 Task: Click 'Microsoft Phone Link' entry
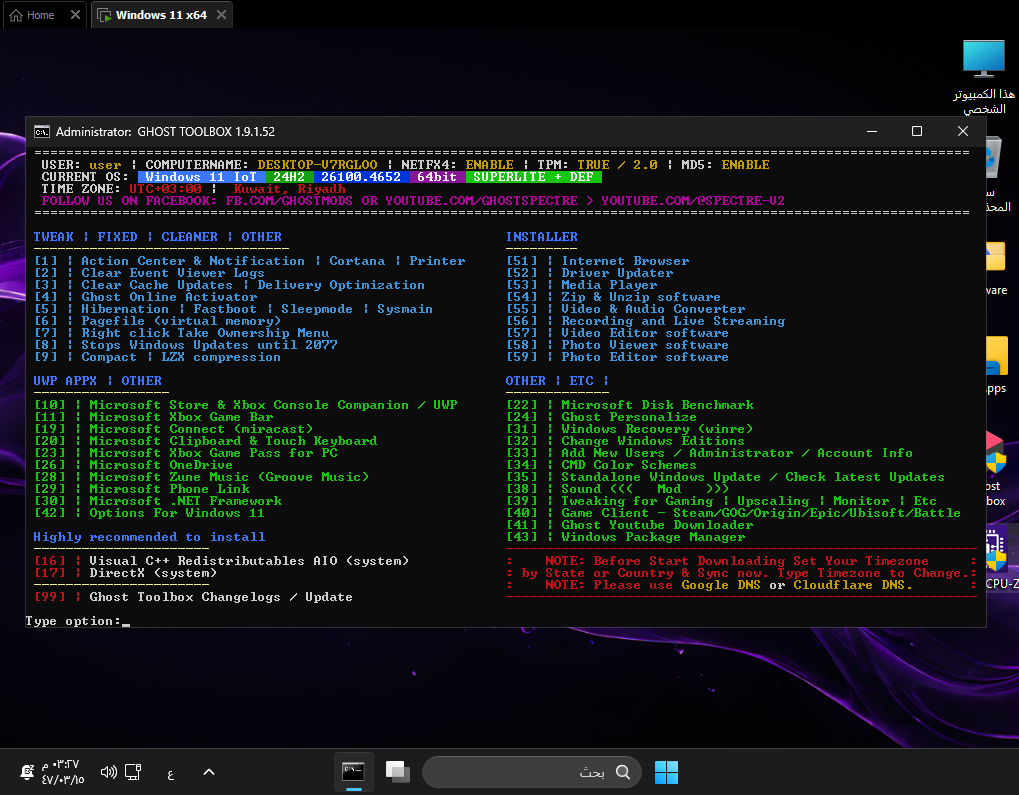coord(142,489)
